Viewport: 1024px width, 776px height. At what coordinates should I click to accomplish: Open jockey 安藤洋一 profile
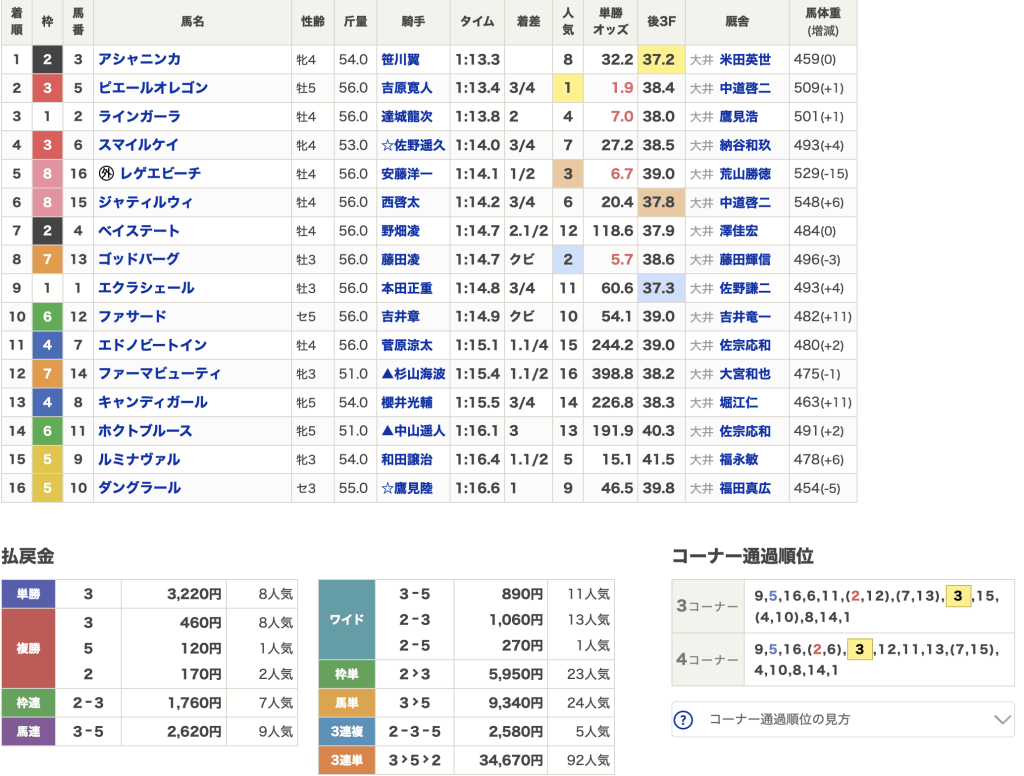(x=407, y=174)
